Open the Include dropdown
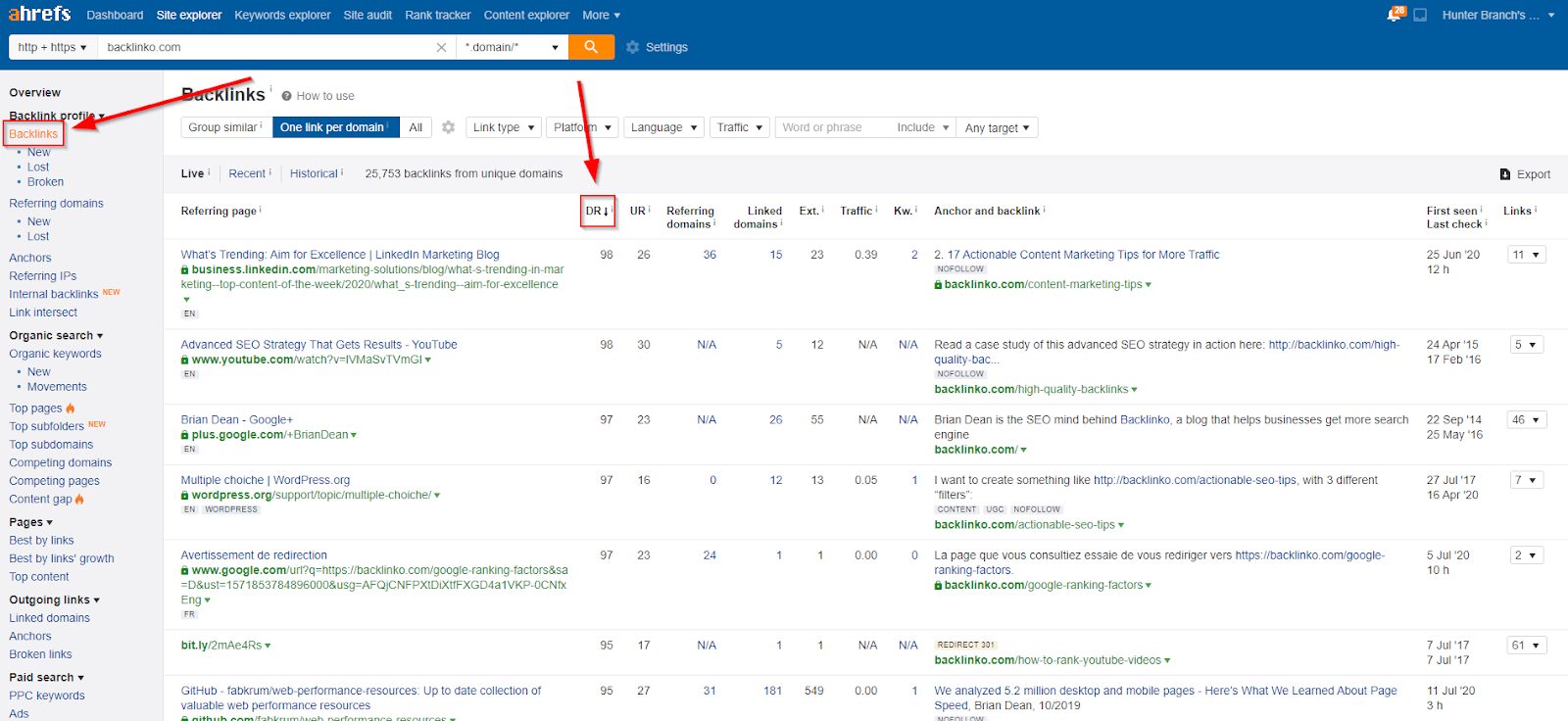Image resolution: width=1568 pixels, height=721 pixels. tap(923, 127)
